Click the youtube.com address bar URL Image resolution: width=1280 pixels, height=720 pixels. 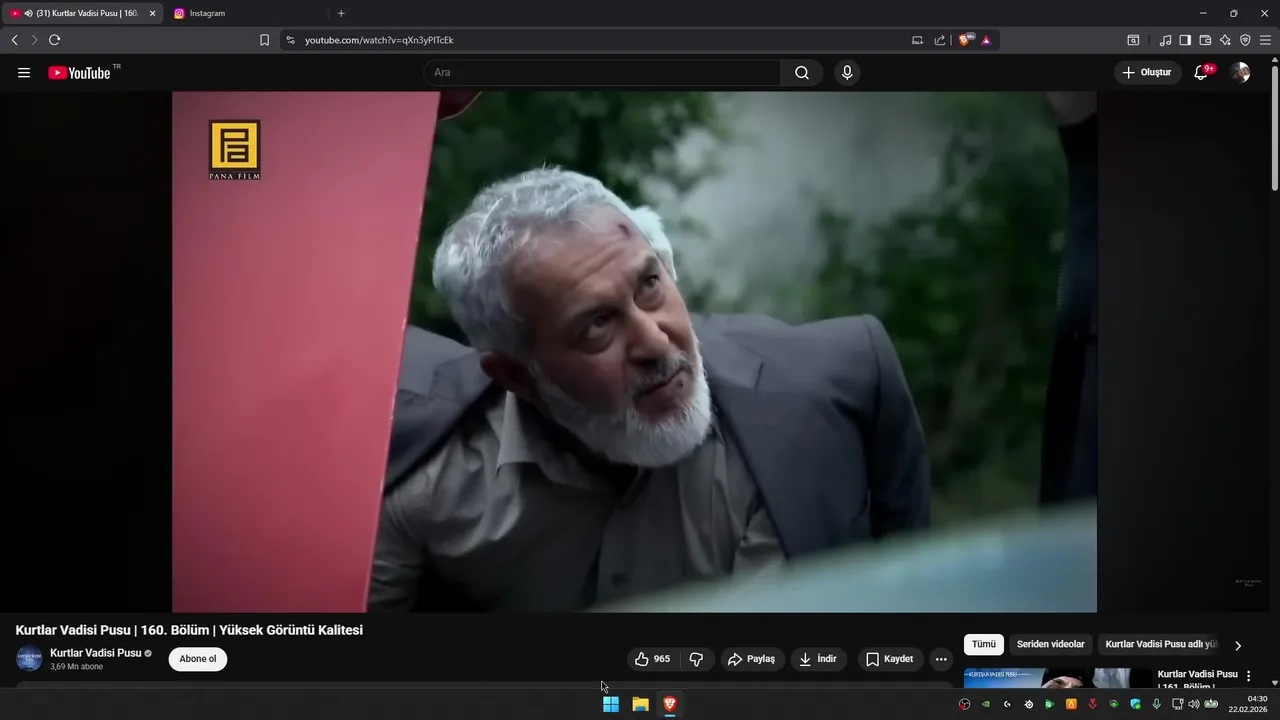point(379,40)
